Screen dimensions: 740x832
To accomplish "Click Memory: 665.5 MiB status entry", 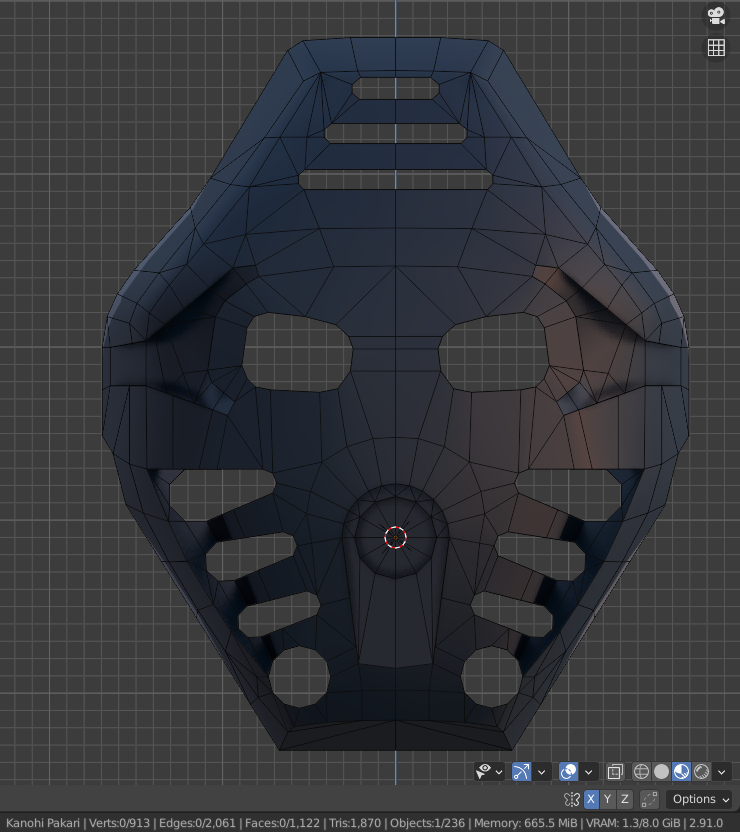I will click(x=525, y=823).
